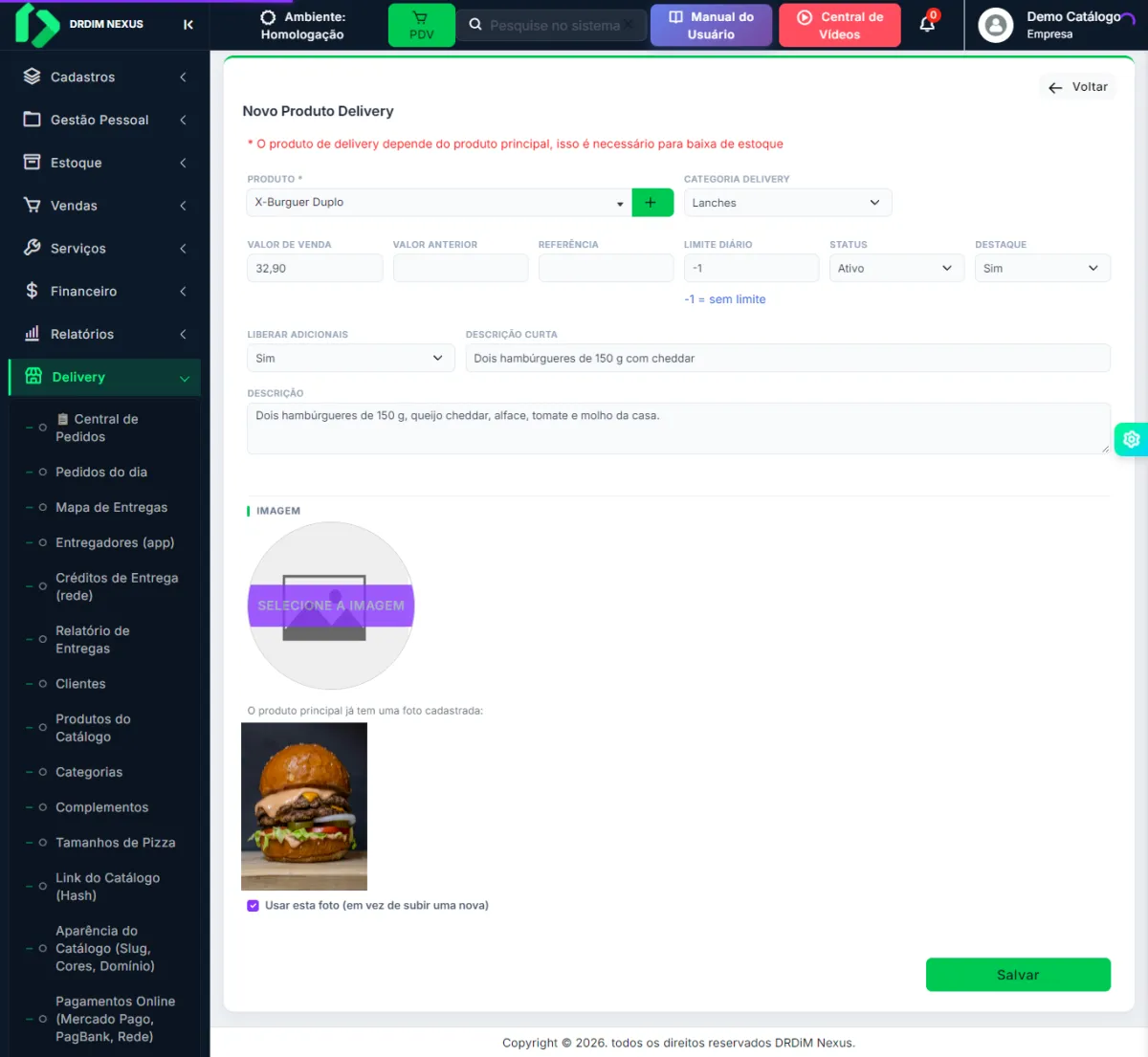Screen dimensions: 1148x1057
Task: Click the Salvar button
Action: pyautogui.click(x=1018, y=975)
